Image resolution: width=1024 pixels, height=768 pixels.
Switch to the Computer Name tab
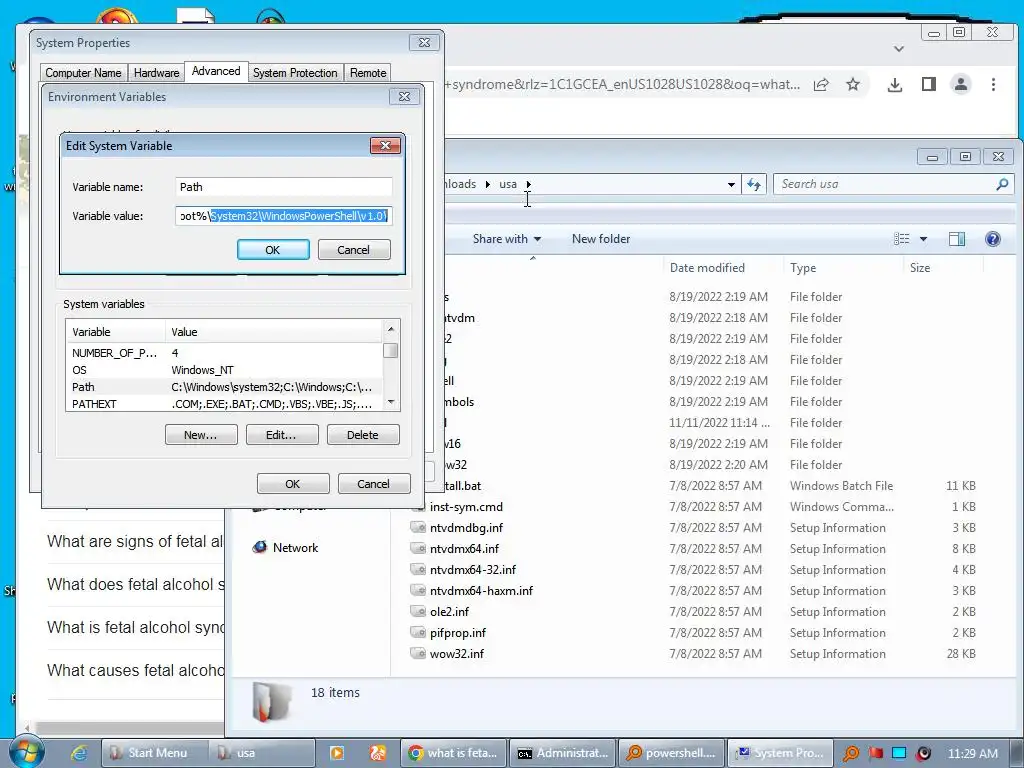click(x=83, y=72)
